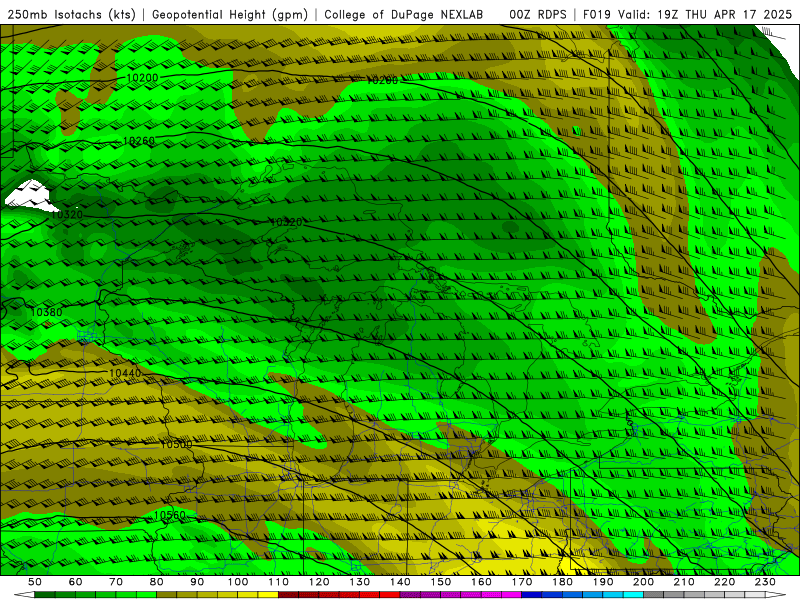The height and width of the screenshot is (600, 800).
Task: Select the 60 tick label on the colorbar
Action: (75, 582)
